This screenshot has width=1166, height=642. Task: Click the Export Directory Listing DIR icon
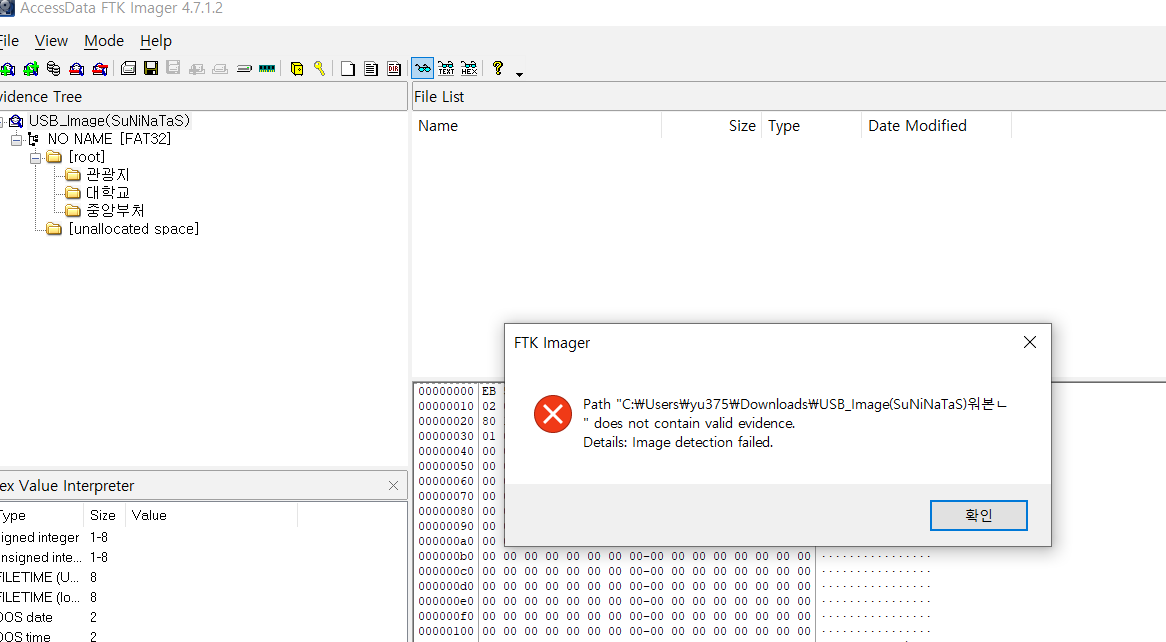394,68
